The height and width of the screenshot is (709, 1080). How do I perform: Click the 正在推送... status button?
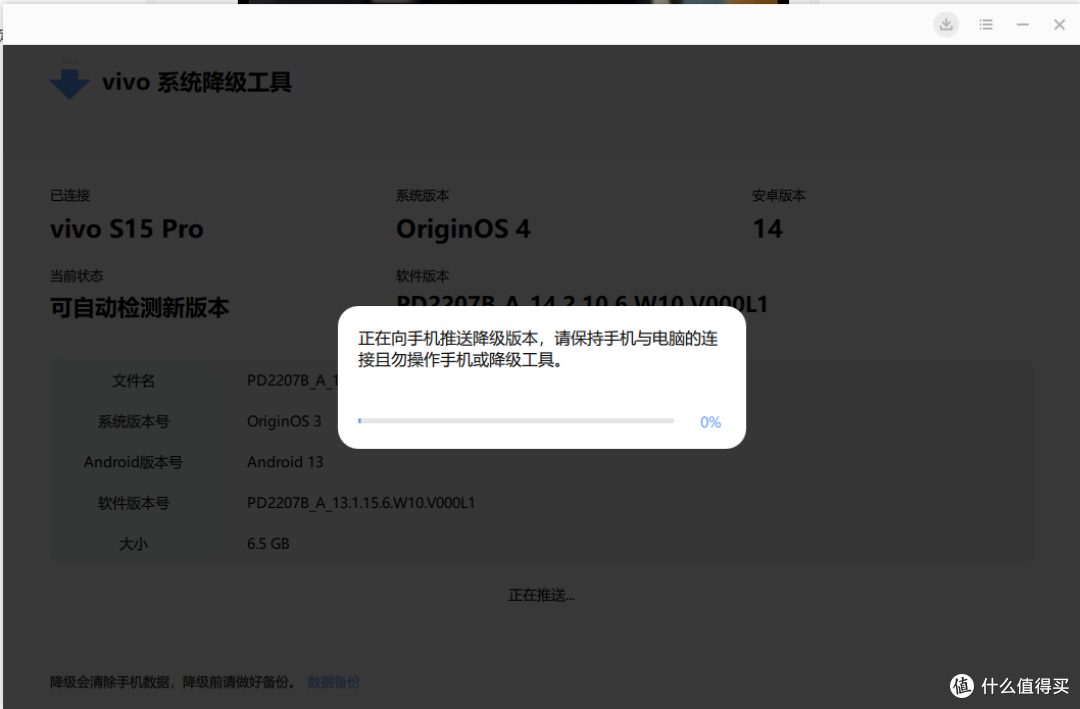coord(541,595)
